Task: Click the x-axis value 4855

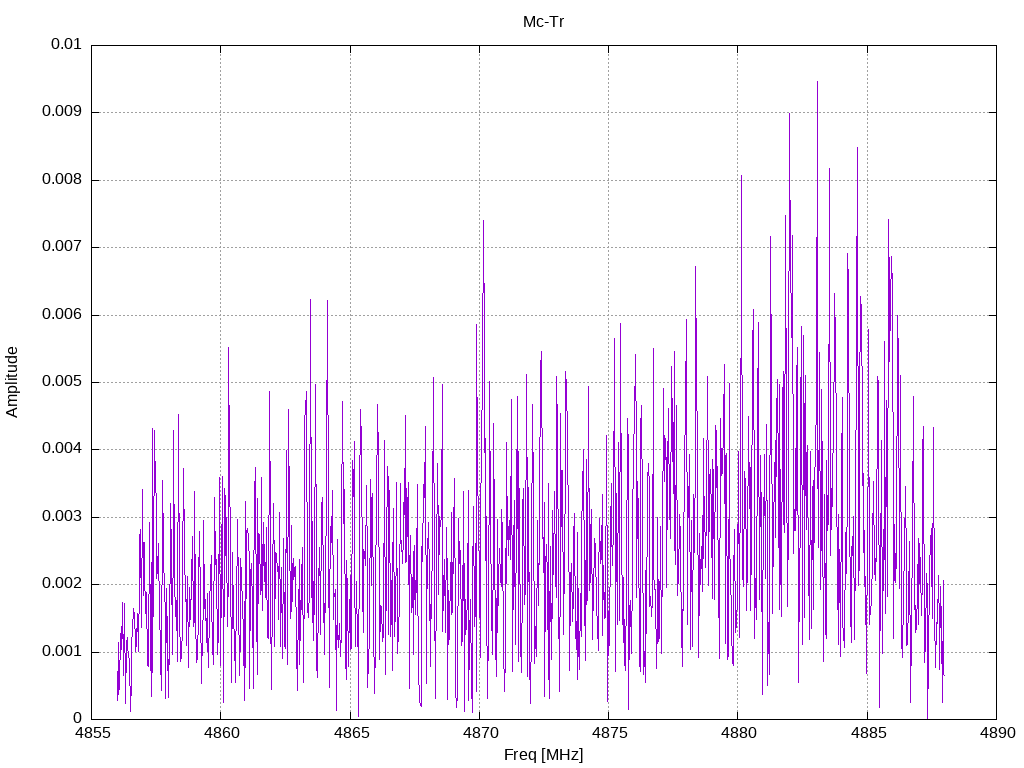Action: [x=91, y=733]
